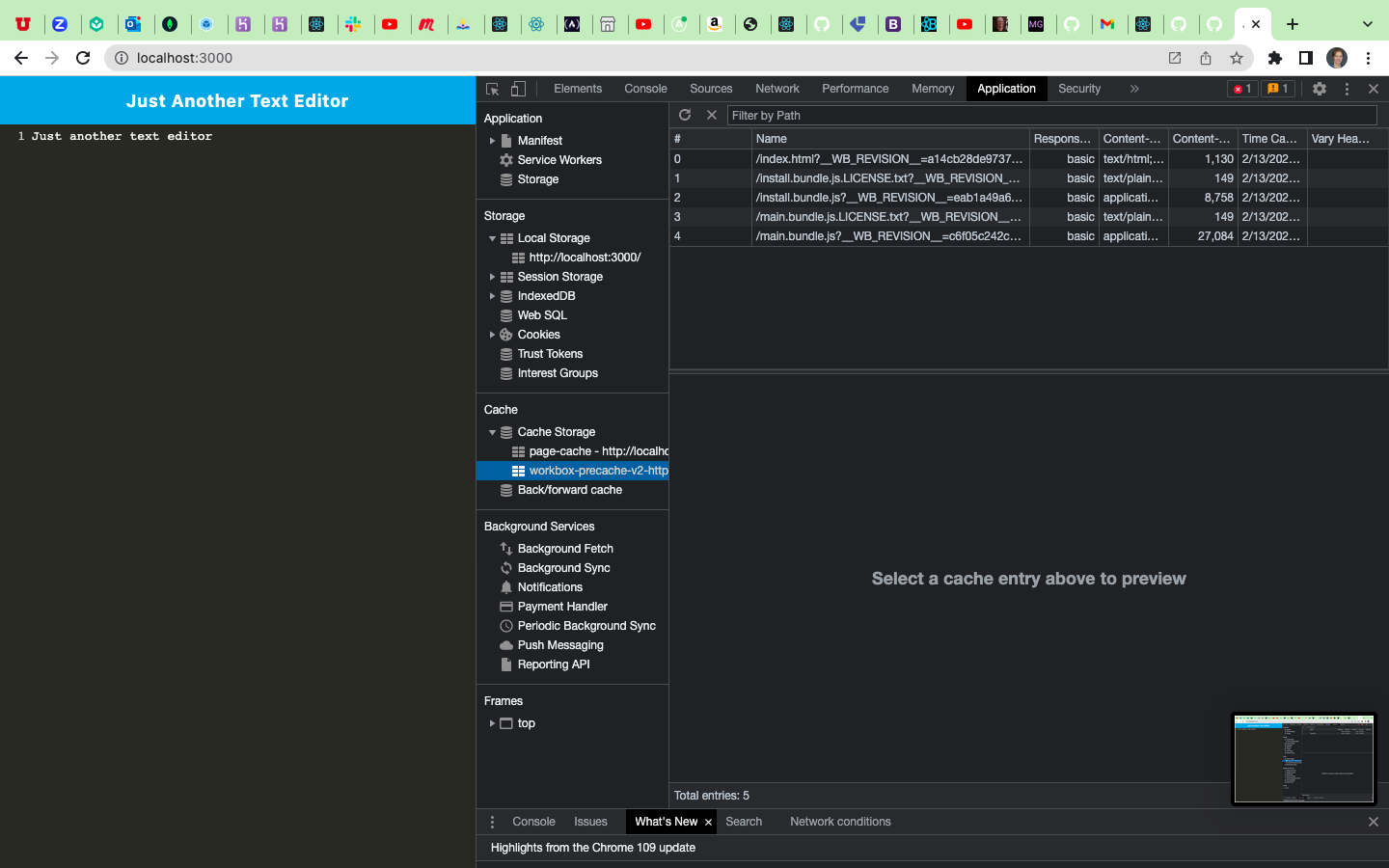Toggle the device toolbar icon

pos(518,89)
